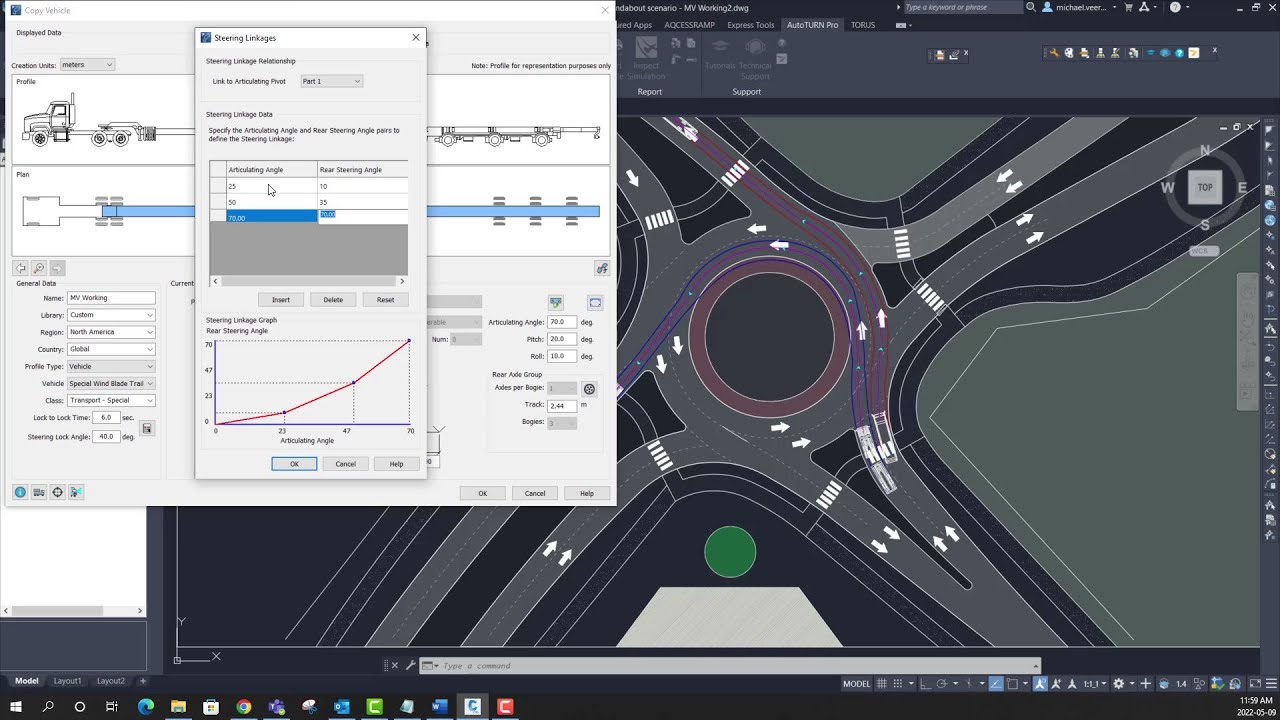Click the TOP face of the ViewCube
The width and height of the screenshot is (1280, 720).
[x=1205, y=187]
